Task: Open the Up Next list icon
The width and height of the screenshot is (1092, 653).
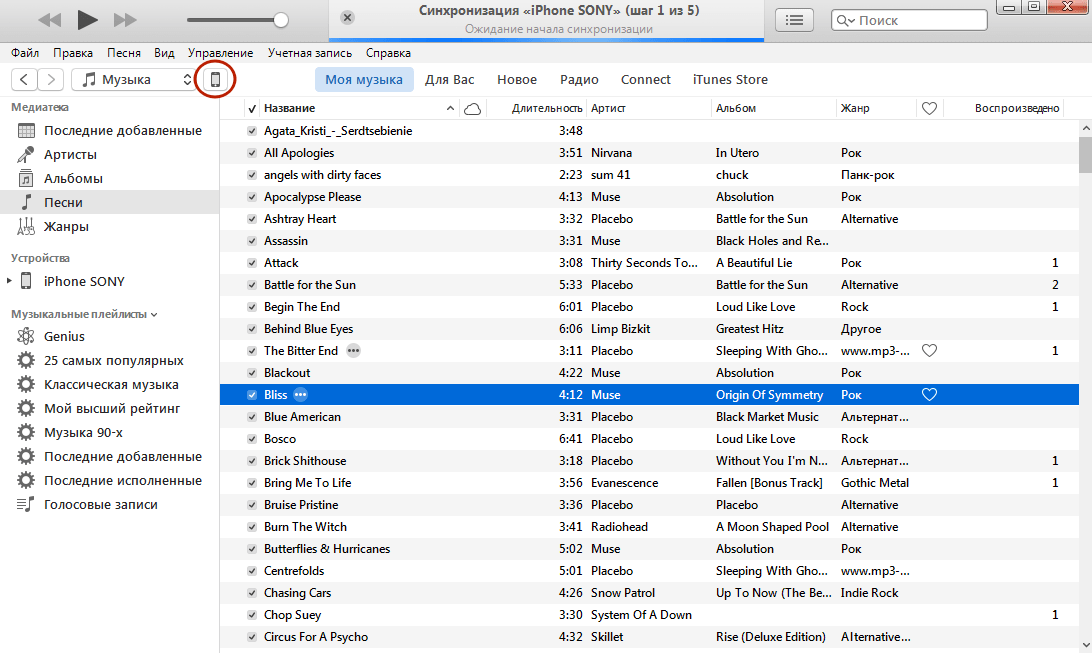Action: 795,20
